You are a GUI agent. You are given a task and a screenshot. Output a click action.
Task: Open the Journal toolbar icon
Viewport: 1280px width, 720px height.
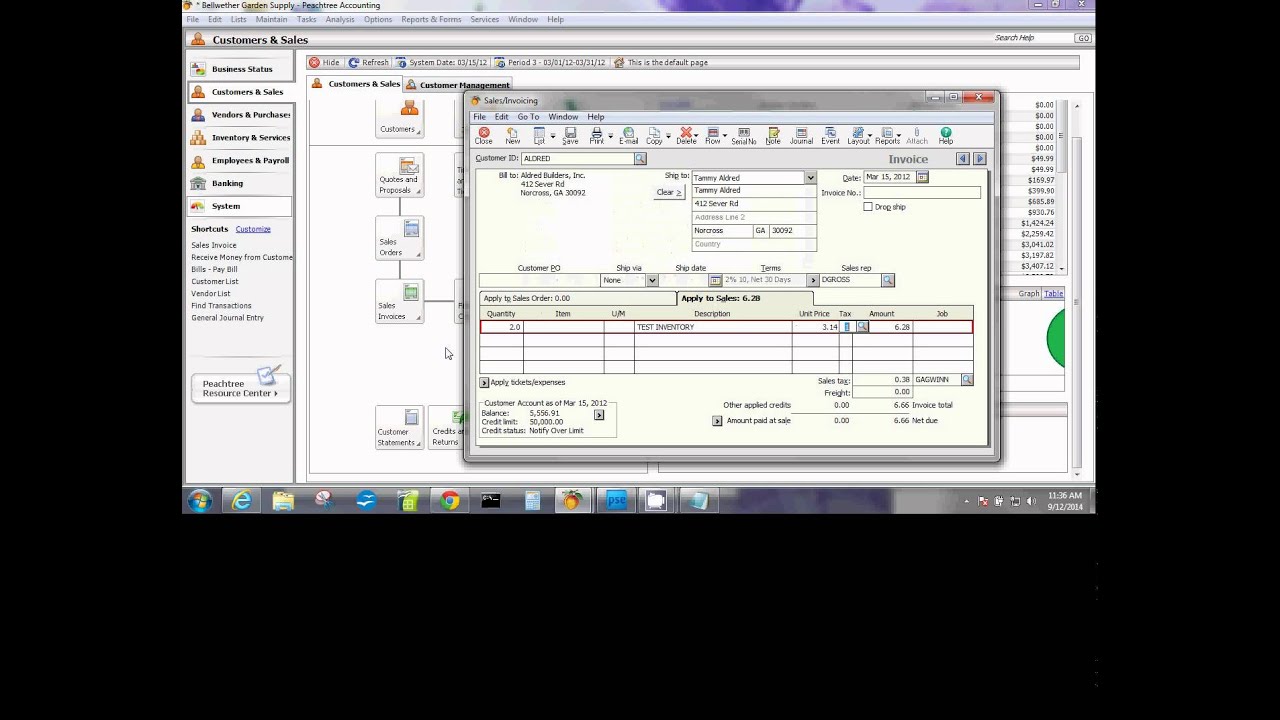[801, 135]
